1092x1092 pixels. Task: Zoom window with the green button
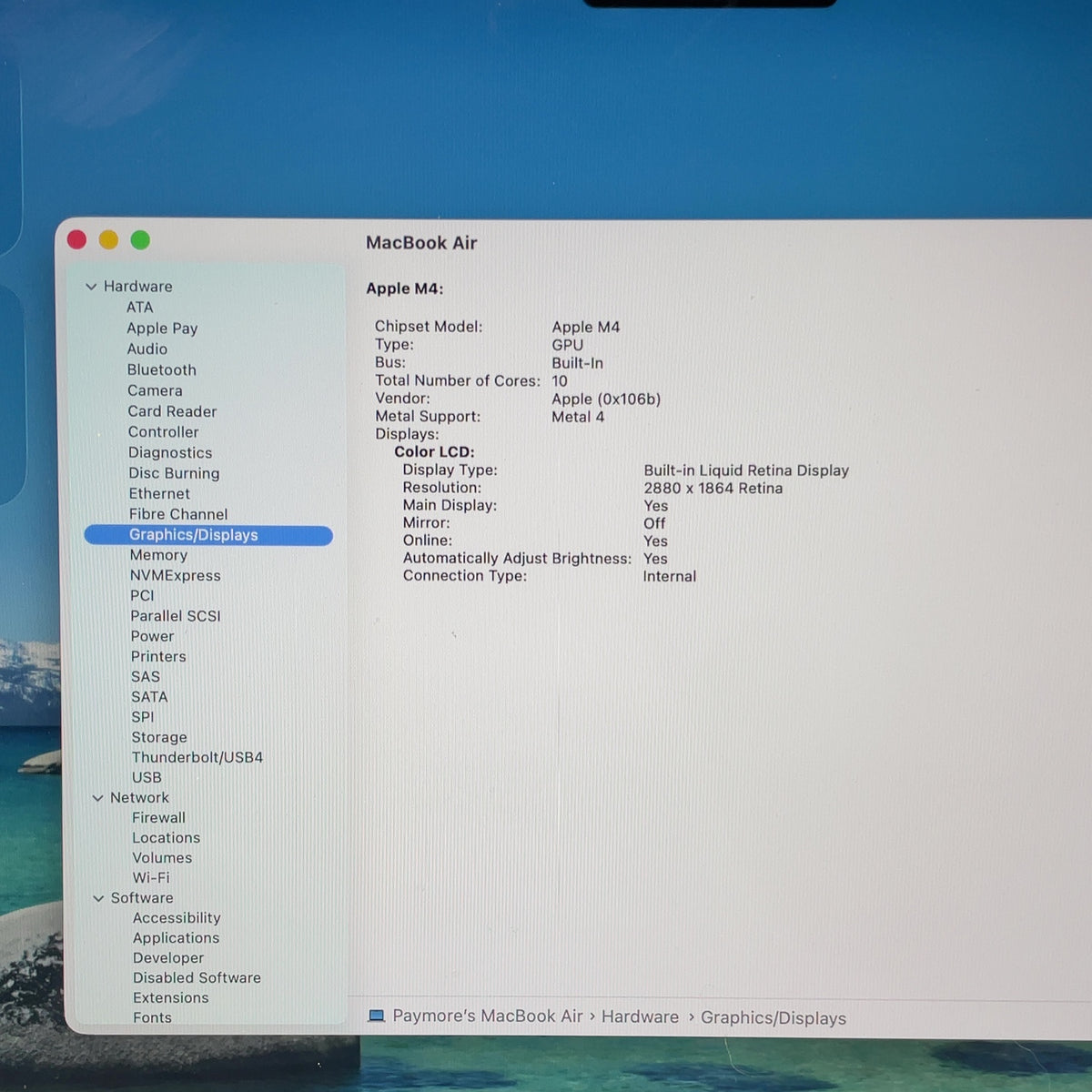(x=140, y=239)
